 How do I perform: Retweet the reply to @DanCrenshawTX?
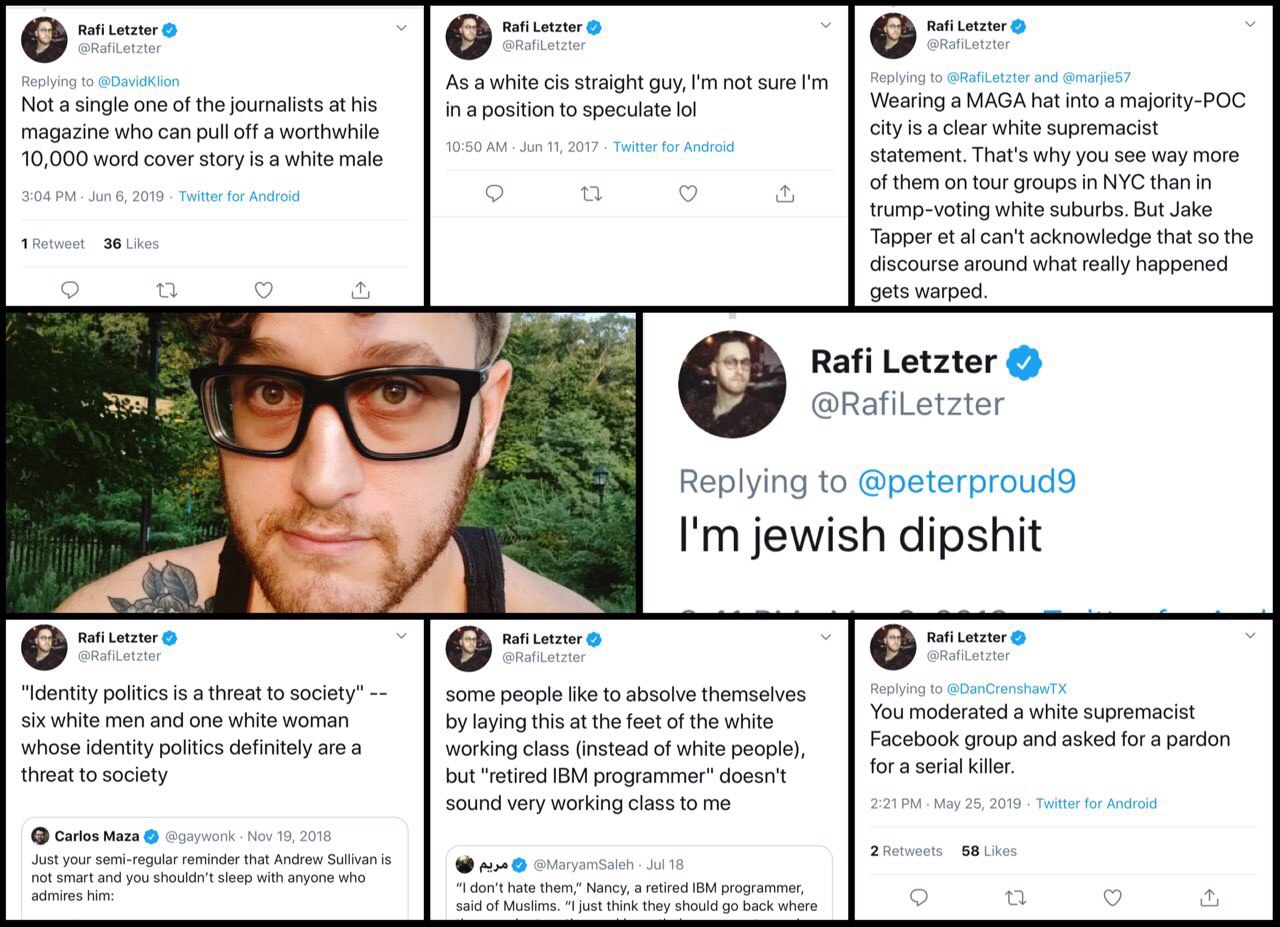1015,897
